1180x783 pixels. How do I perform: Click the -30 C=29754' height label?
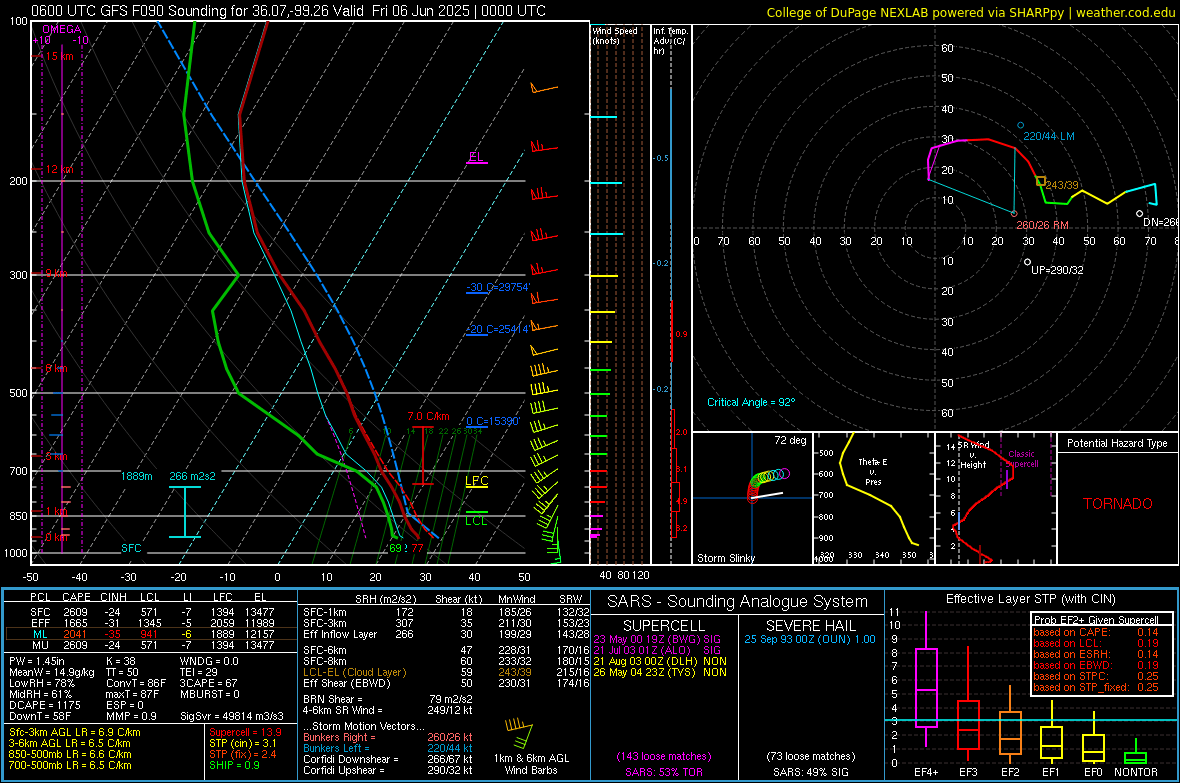pyautogui.click(x=498, y=288)
